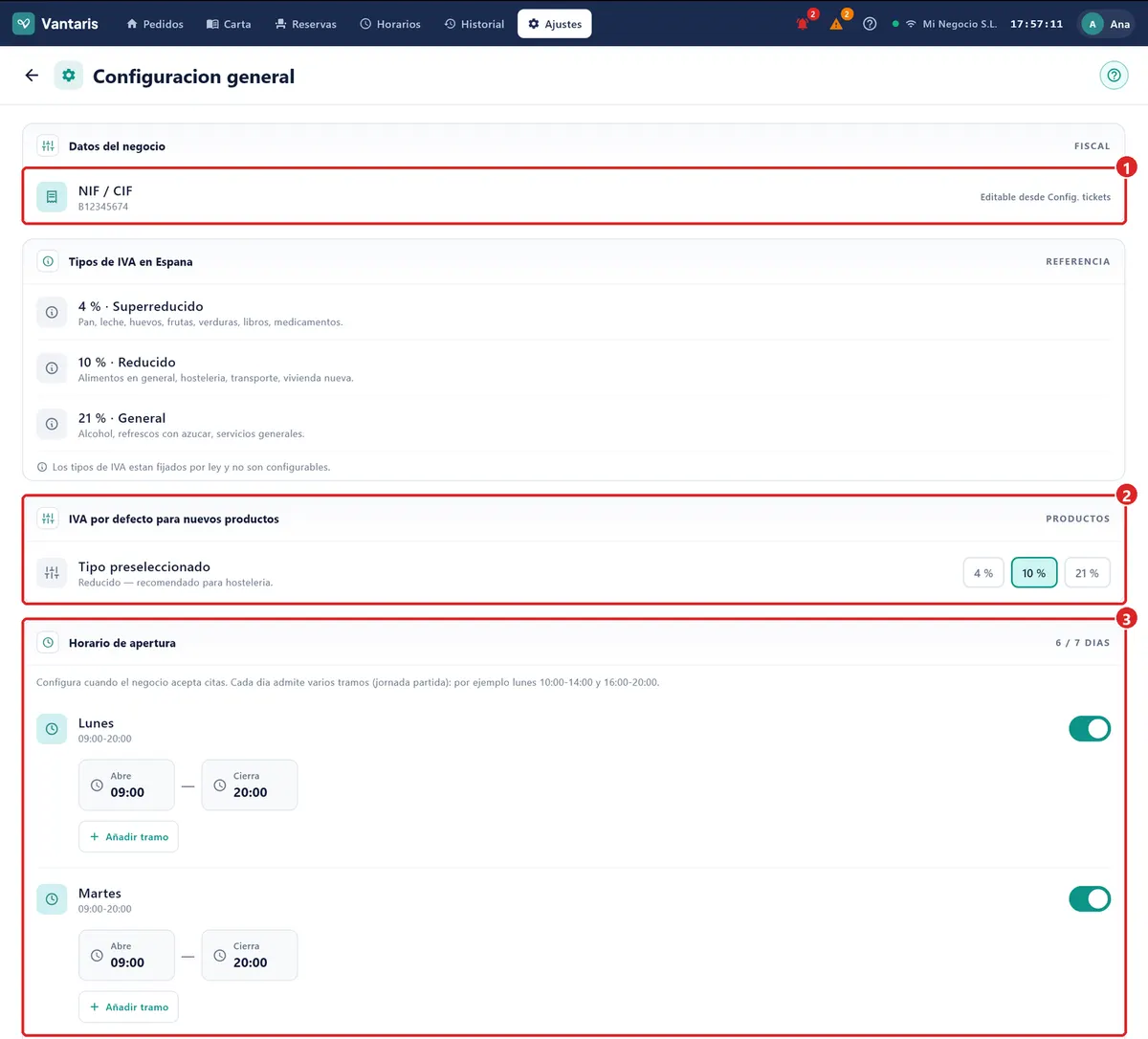Click the info icon for 21 % General
This screenshot has width=1148, height=1039.
point(52,424)
